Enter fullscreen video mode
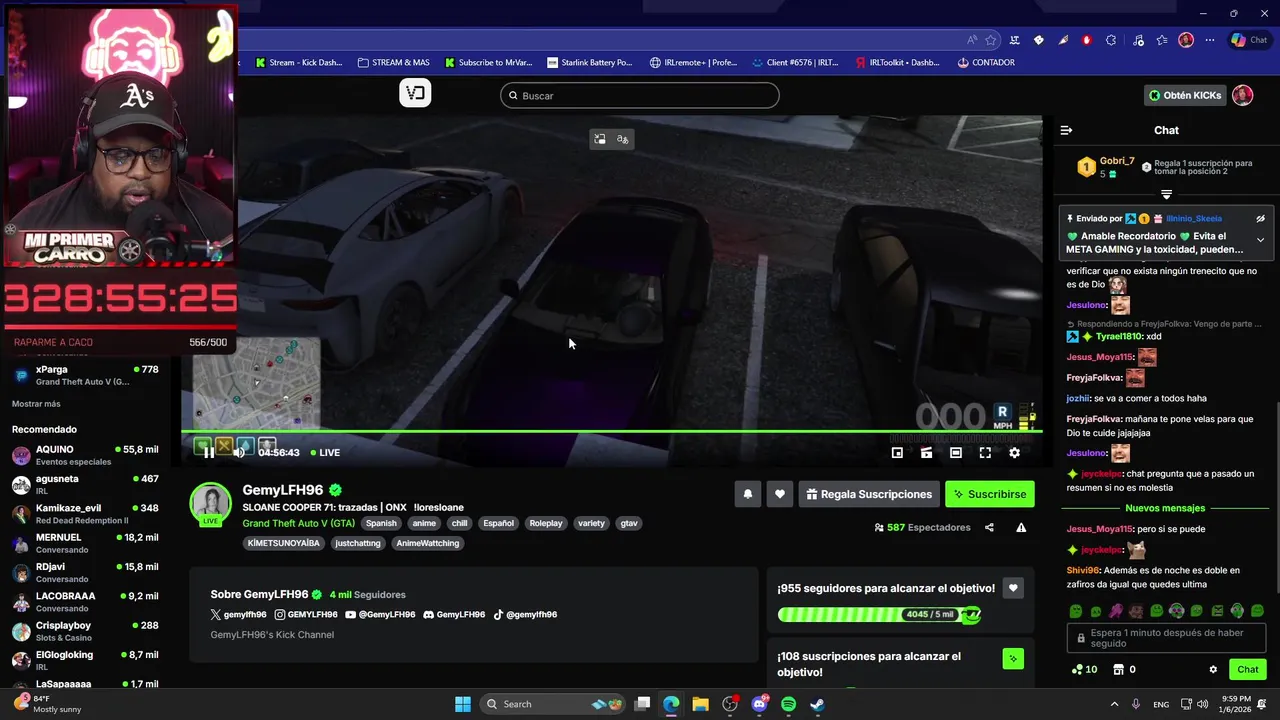 [x=985, y=453]
